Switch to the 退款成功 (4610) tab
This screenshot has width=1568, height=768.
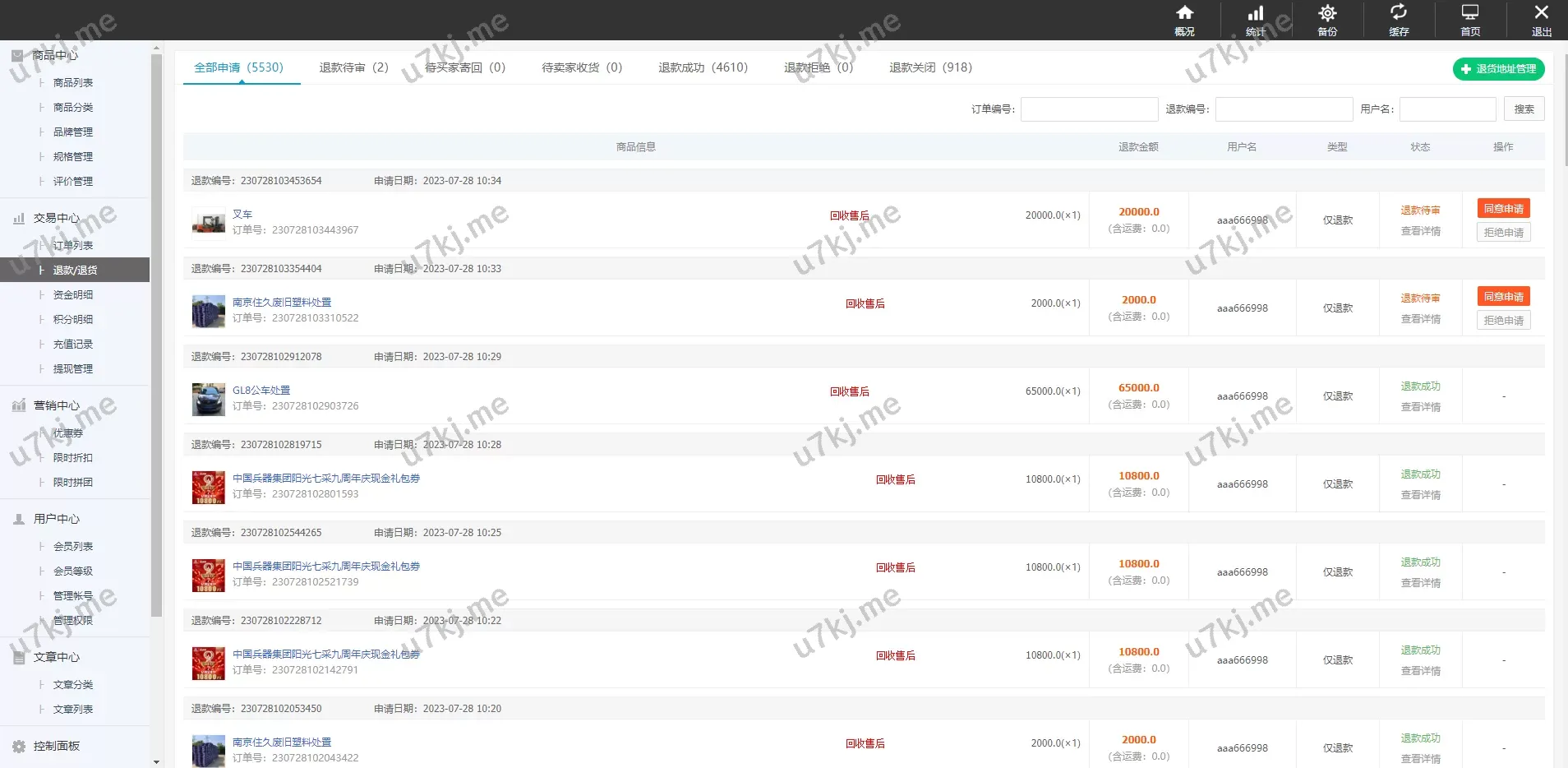703,67
